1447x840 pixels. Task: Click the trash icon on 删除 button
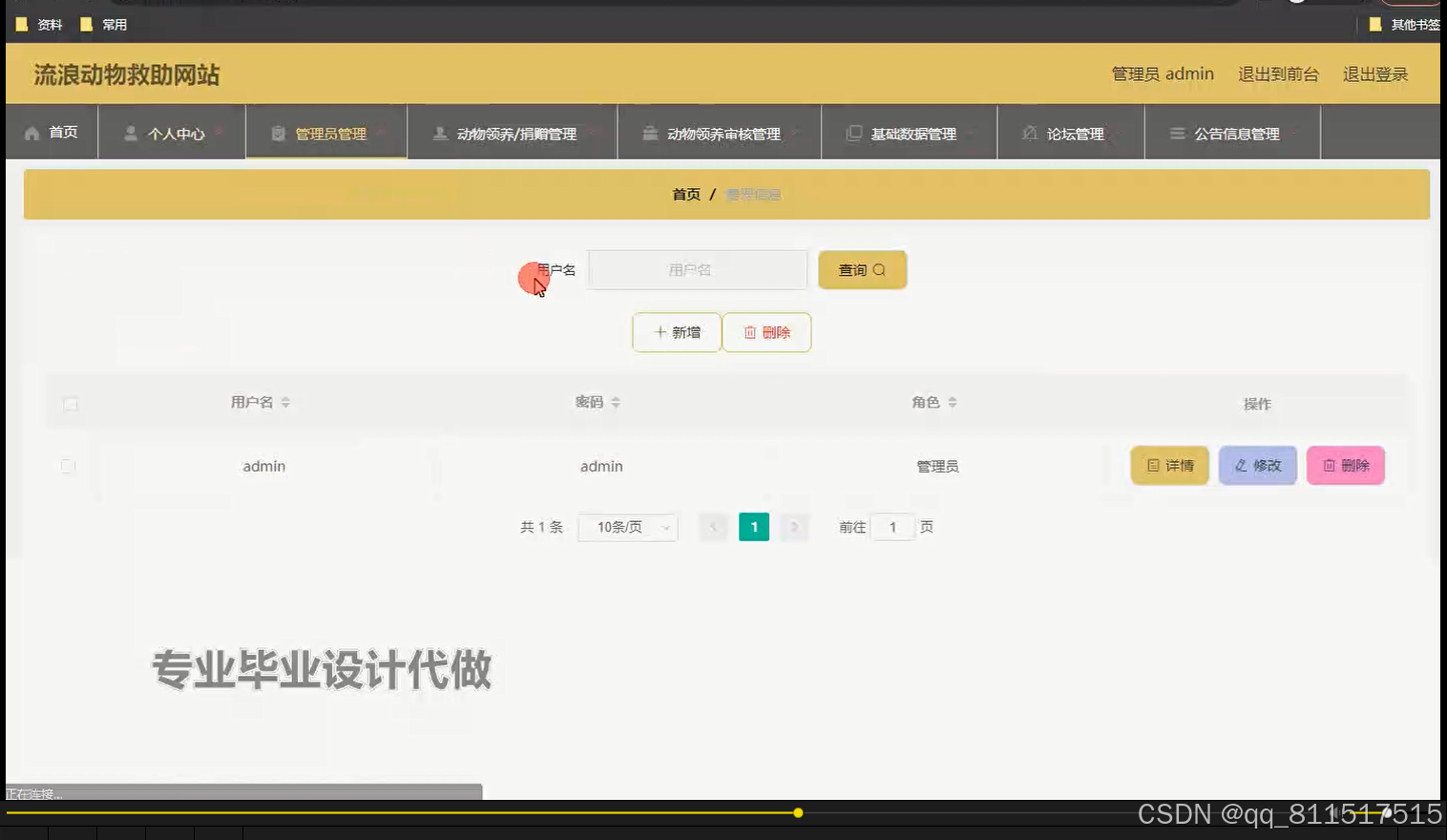tap(749, 332)
